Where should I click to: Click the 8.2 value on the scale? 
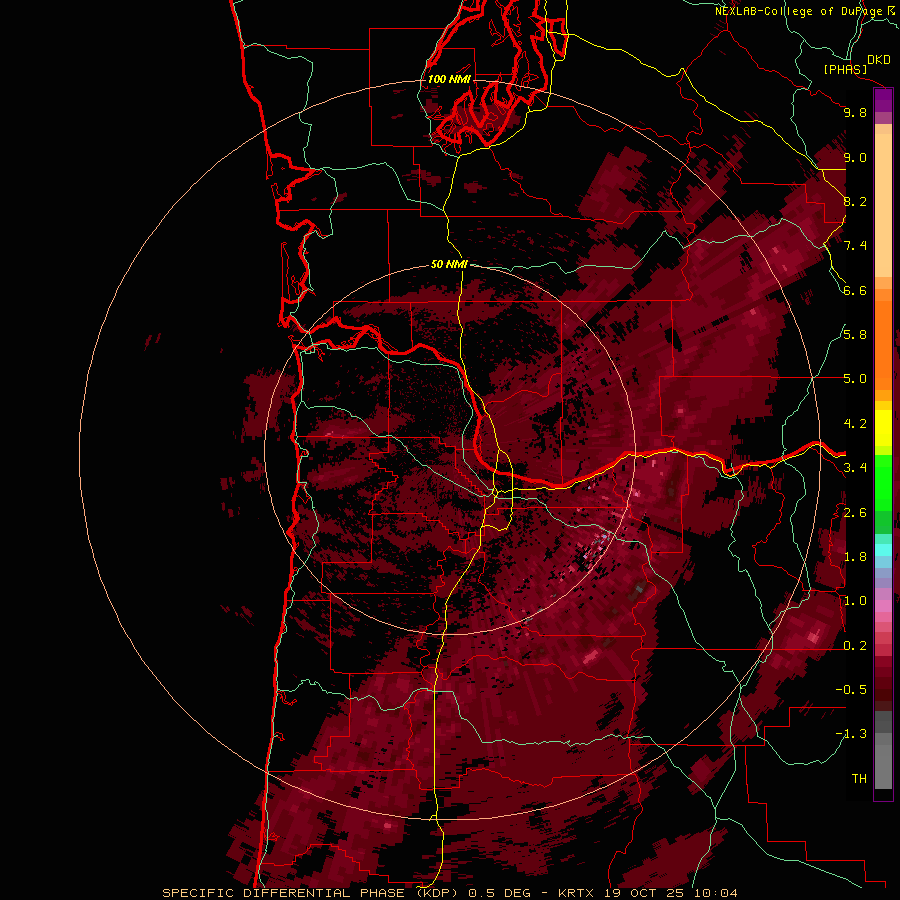coord(855,201)
